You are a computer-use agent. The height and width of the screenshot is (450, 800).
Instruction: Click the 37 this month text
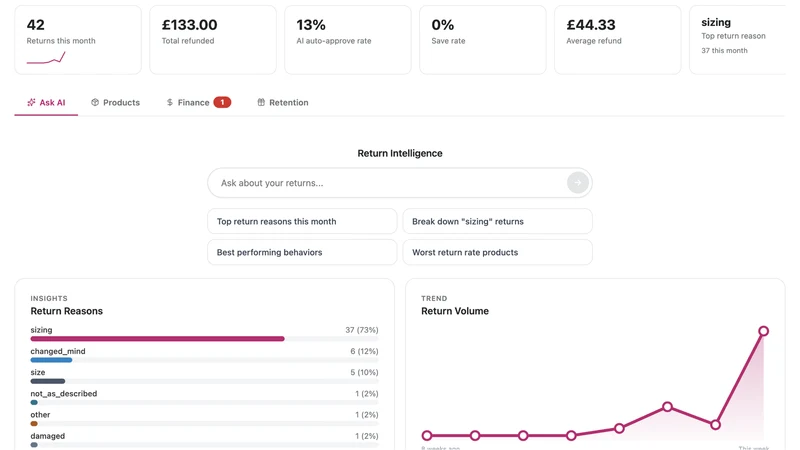tap(724, 51)
